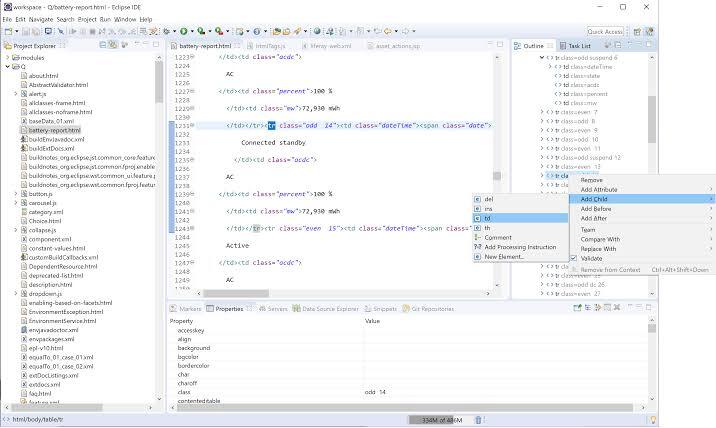Viewport: 716px width, 428px height.
Task: Click the Task List tab icon
Action: pyautogui.click(x=563, y=46)
